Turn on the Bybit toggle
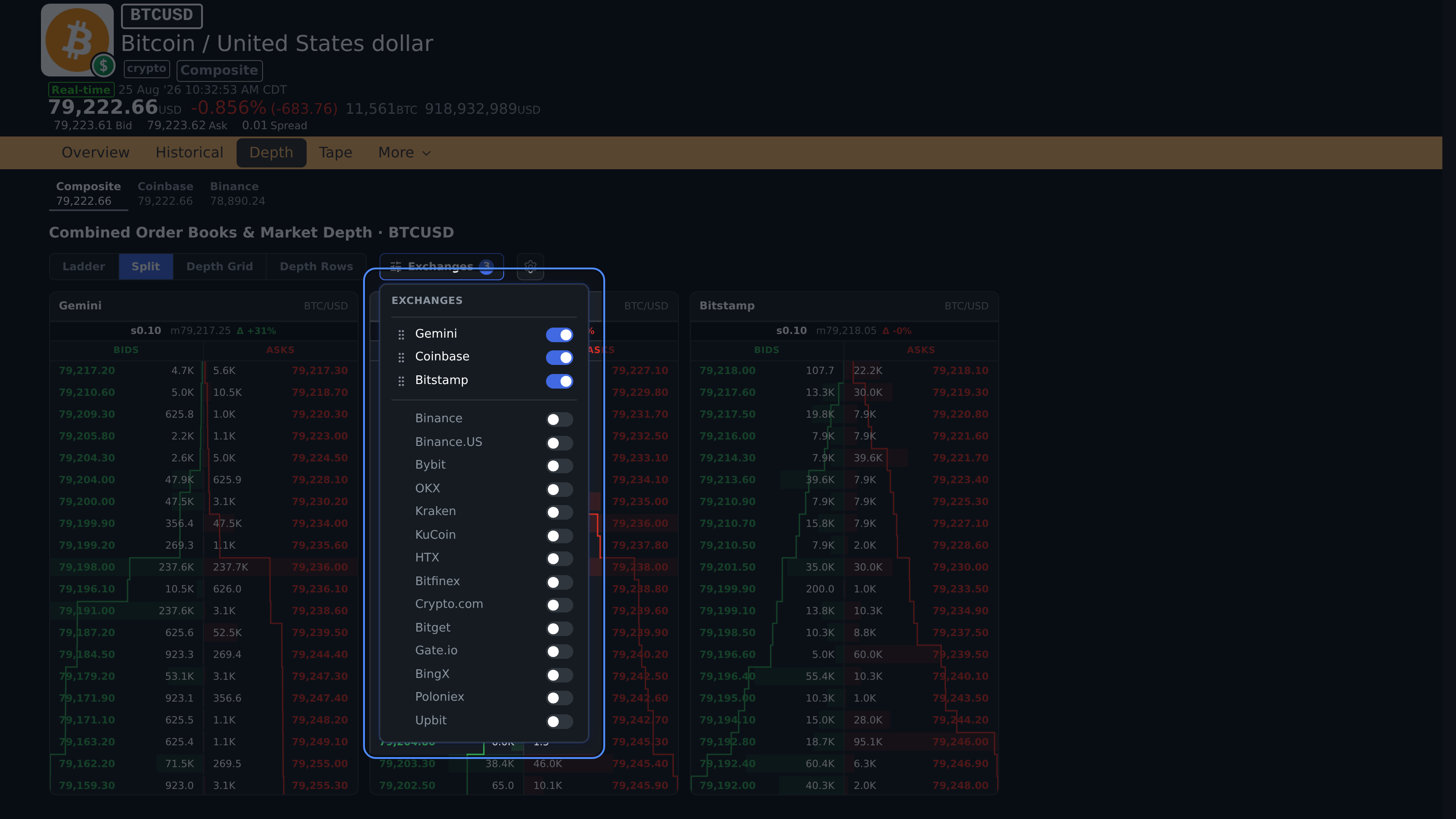The width and height of the screenshot is (1456, 819). 559,466
